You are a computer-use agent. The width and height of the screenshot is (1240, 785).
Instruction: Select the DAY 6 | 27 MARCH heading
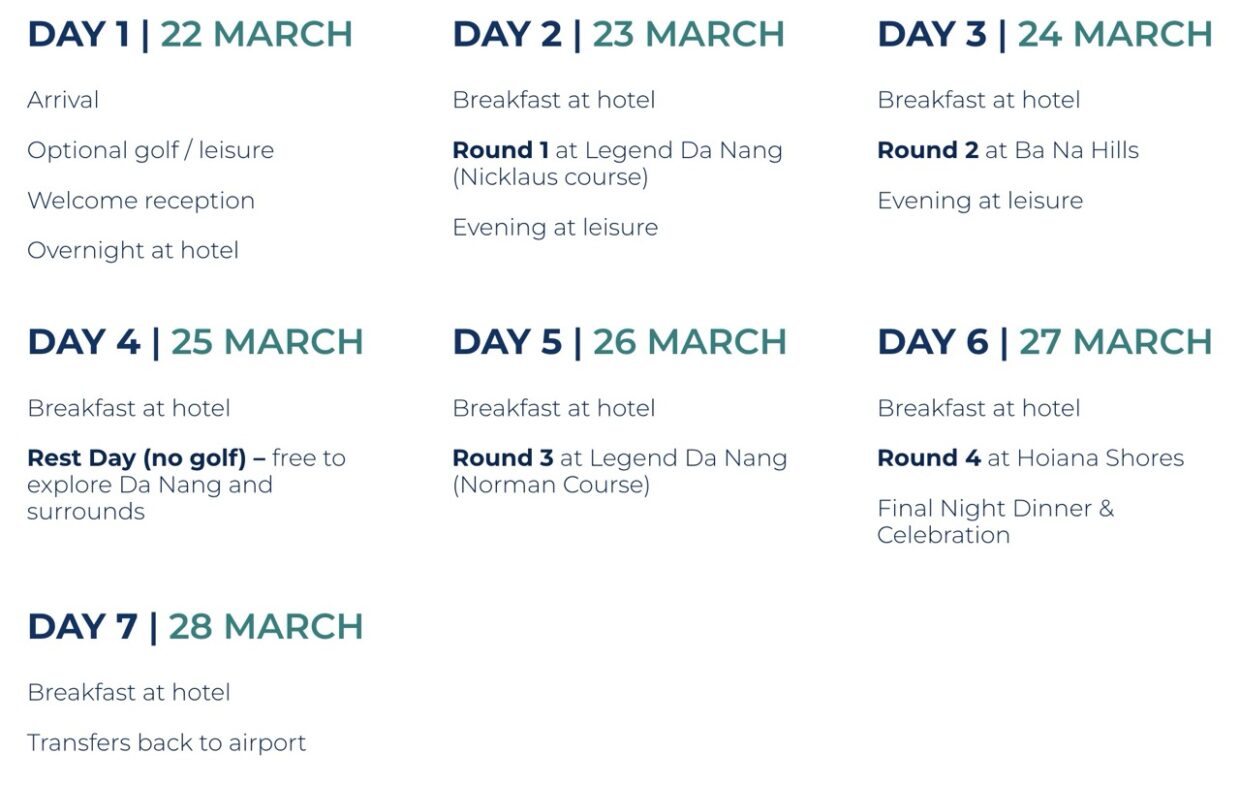pos(1045,342)
